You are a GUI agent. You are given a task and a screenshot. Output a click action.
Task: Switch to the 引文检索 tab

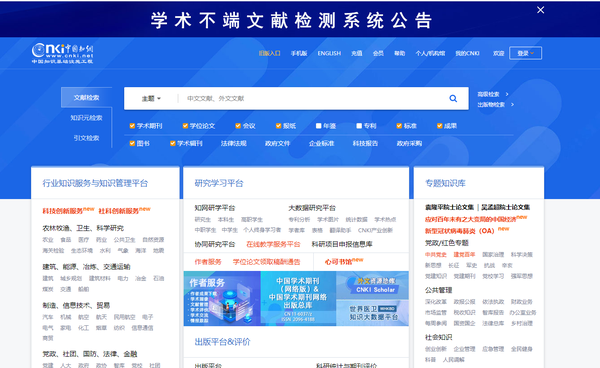86,138
